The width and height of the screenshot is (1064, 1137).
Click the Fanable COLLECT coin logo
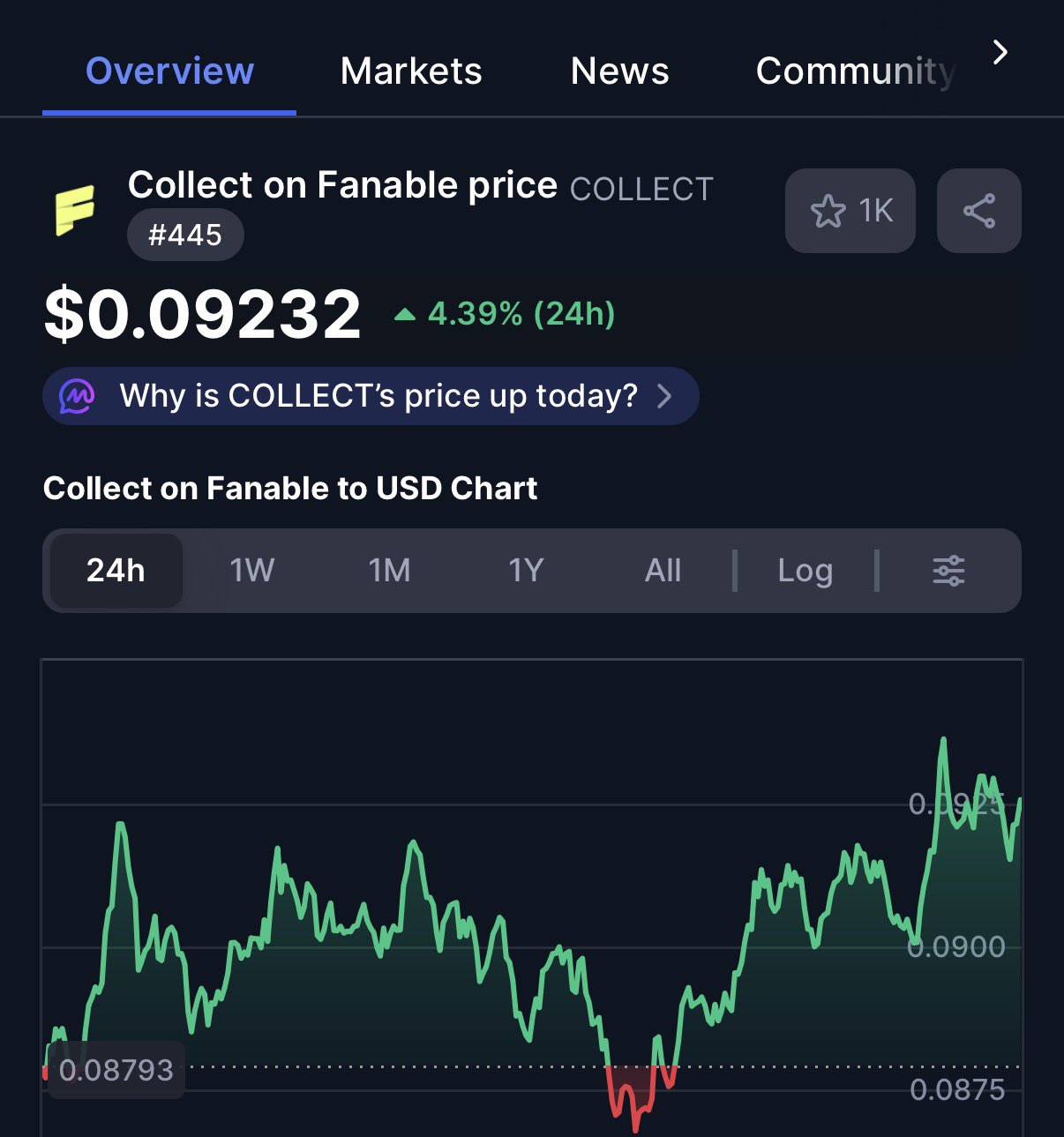(x=75, y=210)
